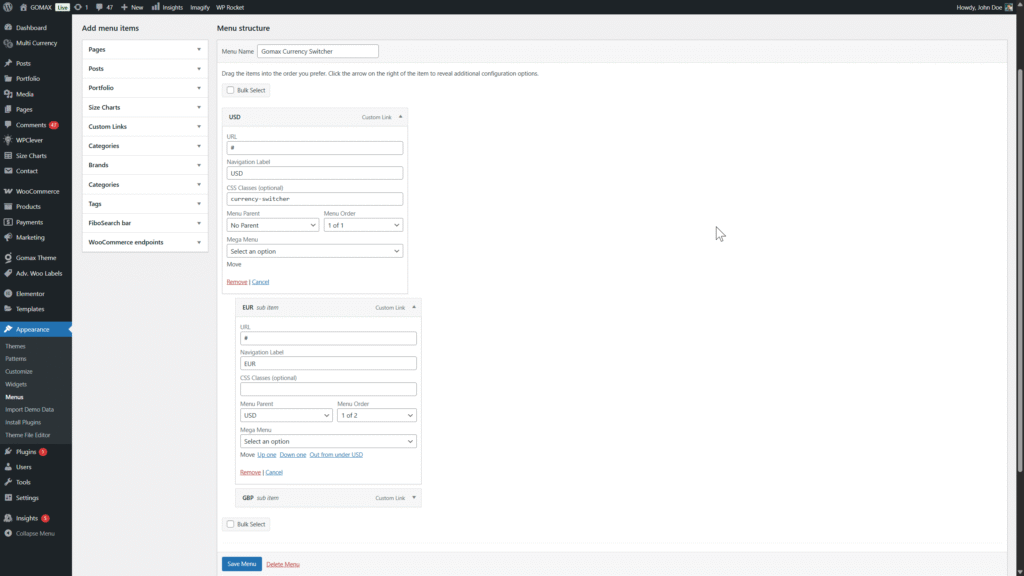This screenshot has height=576, width=1024.
Task: Click the Delete Menu link
Action: pyautogui.click(x=283, y=564)
